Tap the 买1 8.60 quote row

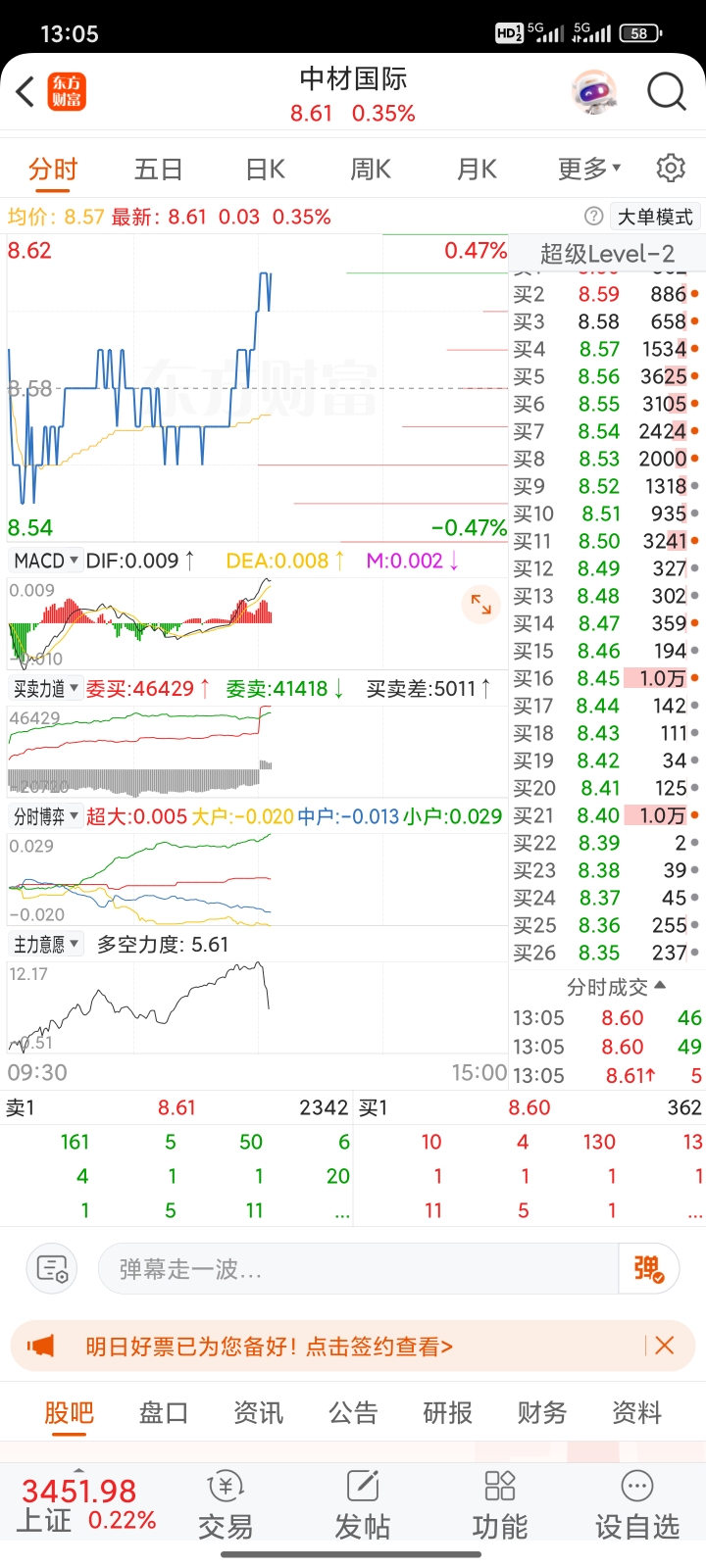point(529,1107)
